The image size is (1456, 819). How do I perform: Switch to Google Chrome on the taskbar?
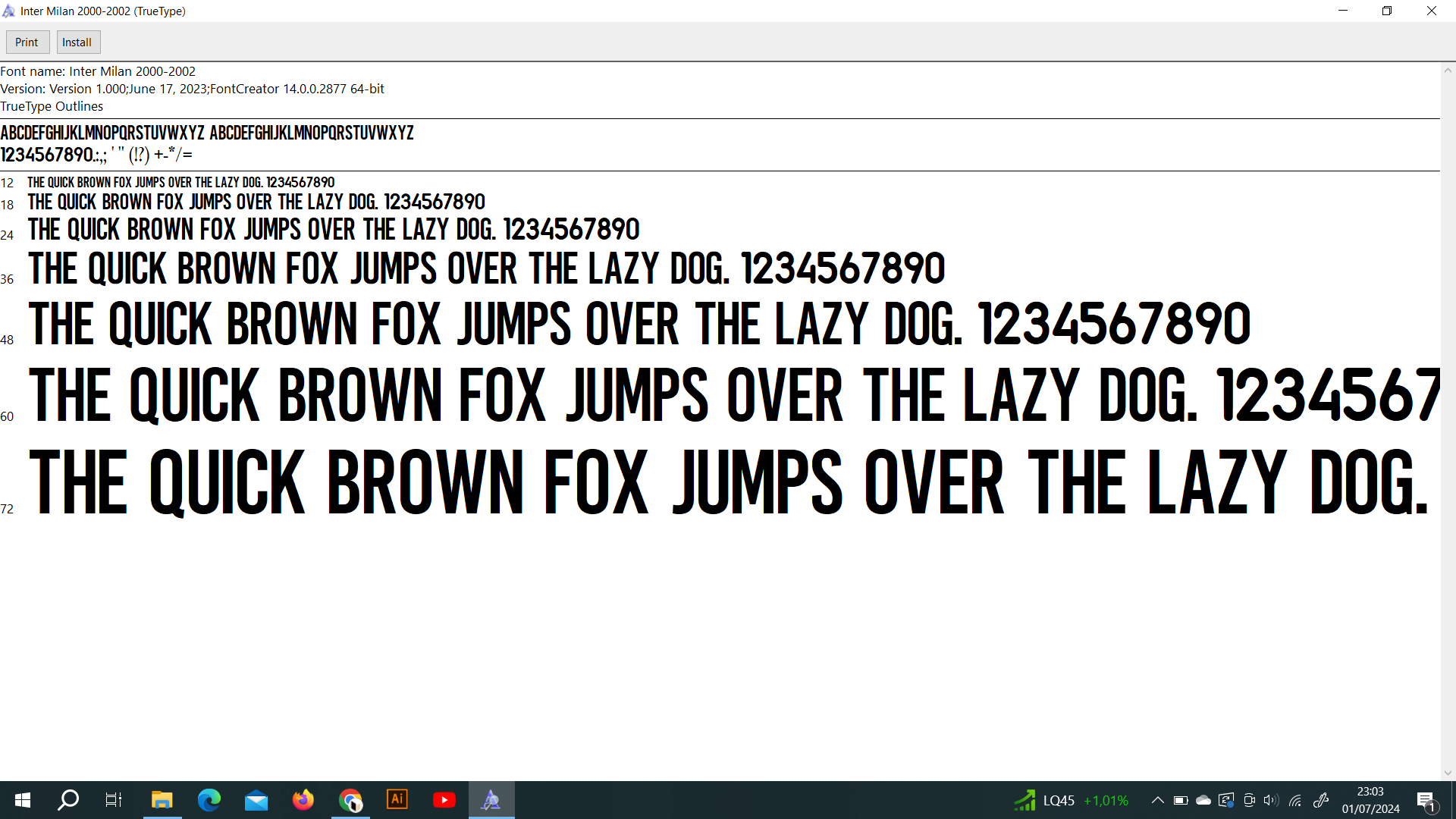(350, 800)
